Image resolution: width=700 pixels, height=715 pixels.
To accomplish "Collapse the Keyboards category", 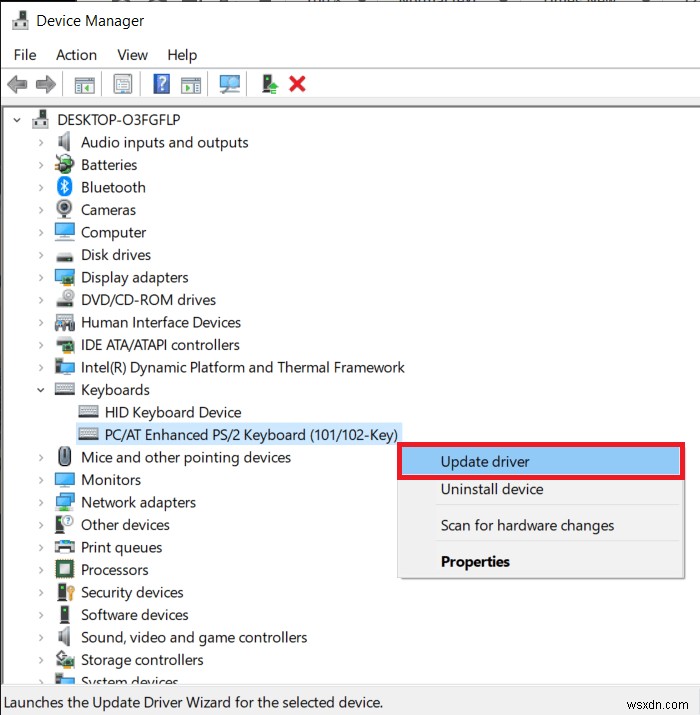I will (41, 390).
